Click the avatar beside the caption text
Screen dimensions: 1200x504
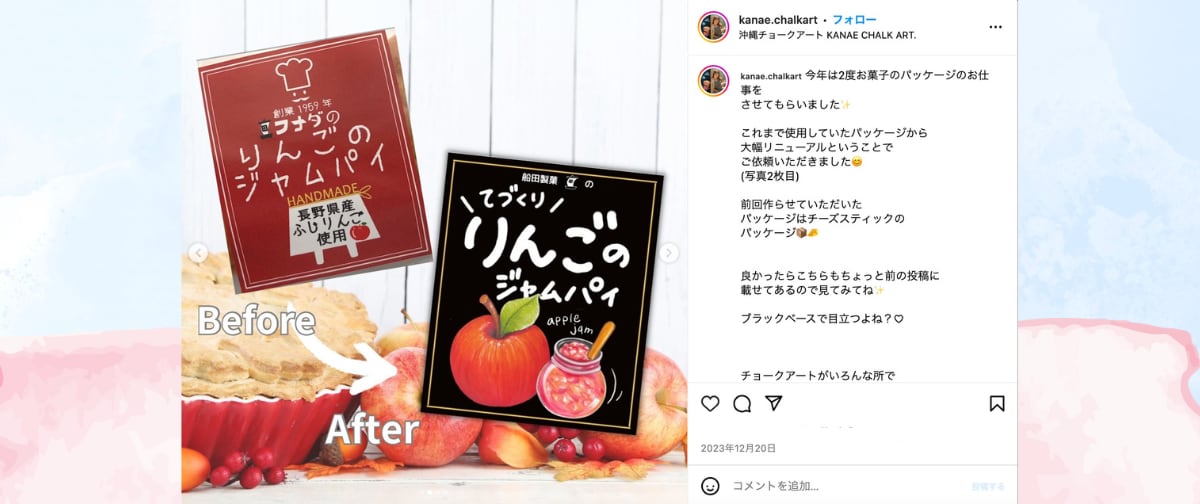713,81
